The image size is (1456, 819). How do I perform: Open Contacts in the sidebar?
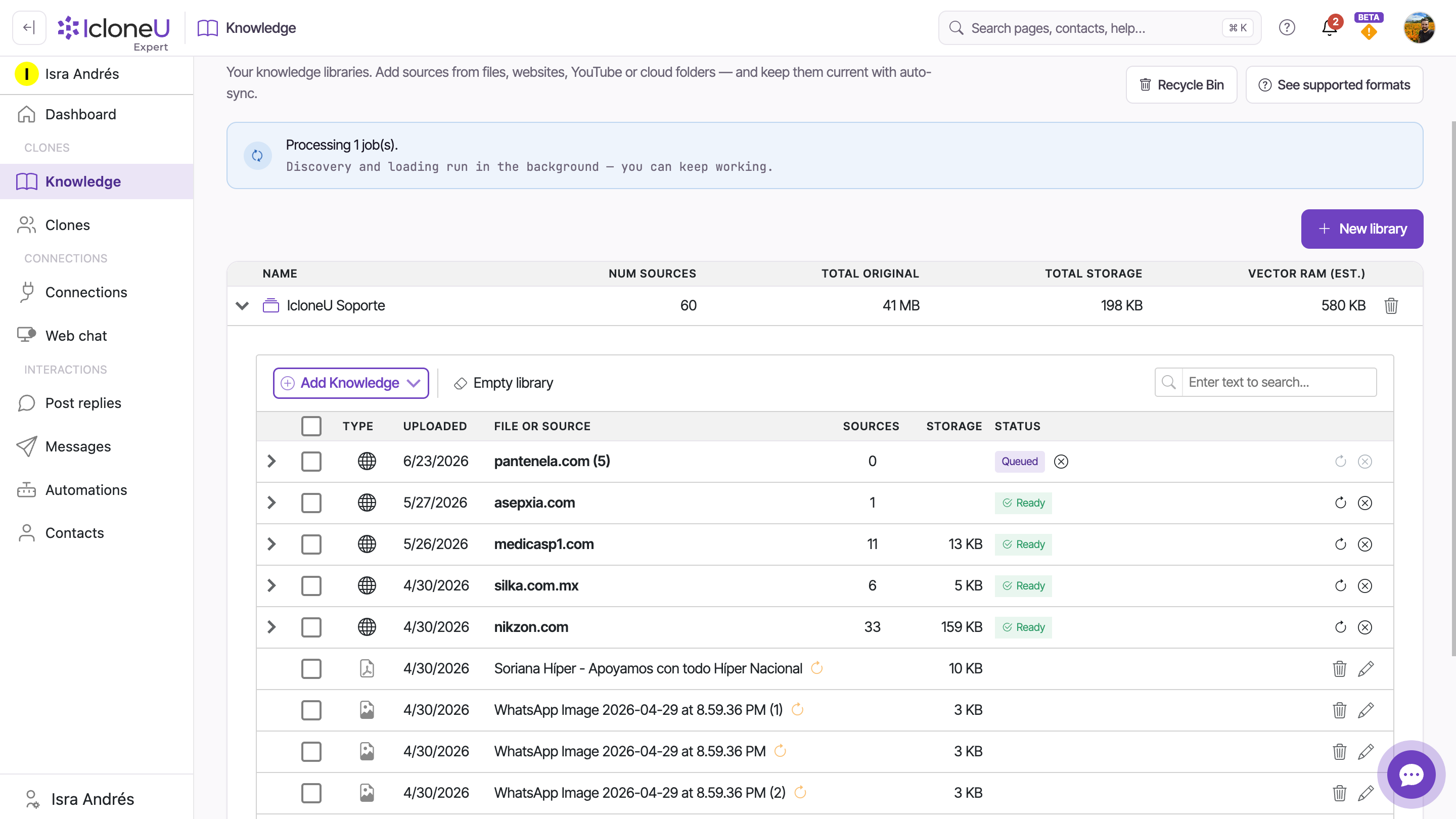coord(97,533)
